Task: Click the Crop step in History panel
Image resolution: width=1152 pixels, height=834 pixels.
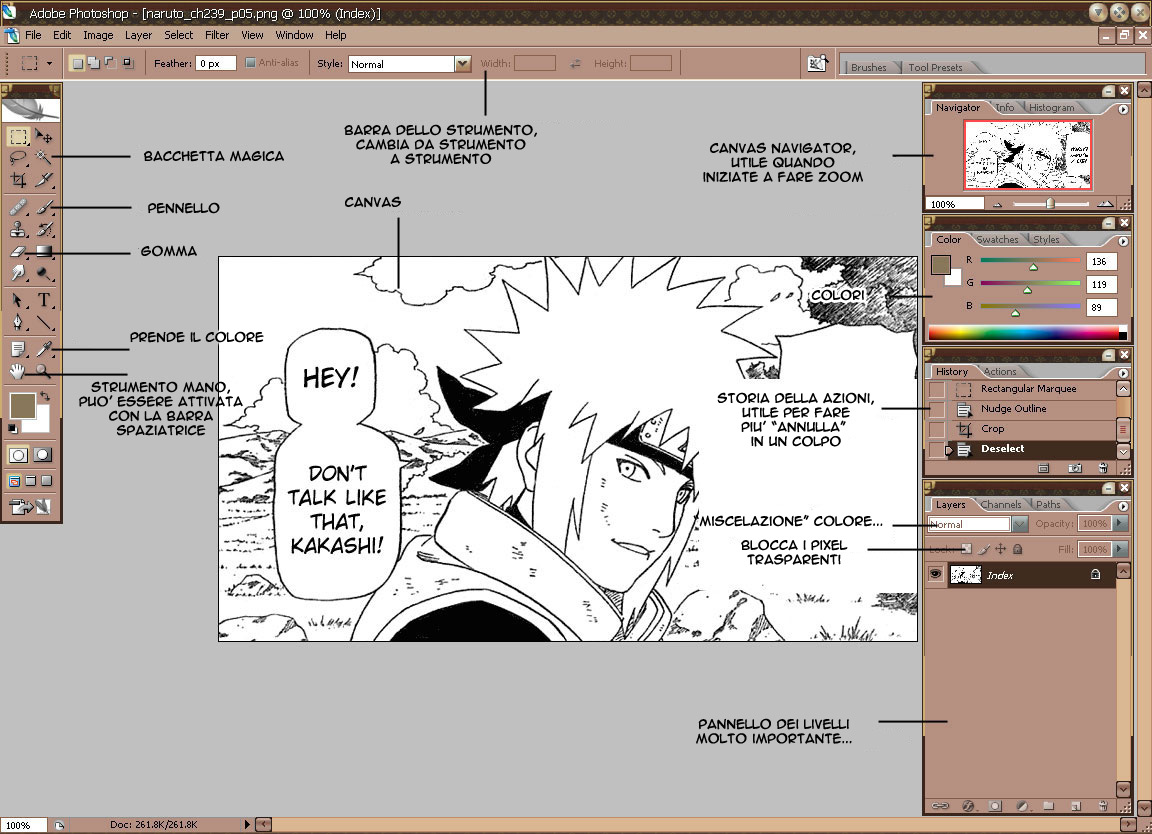Action: tap(992, 428)
